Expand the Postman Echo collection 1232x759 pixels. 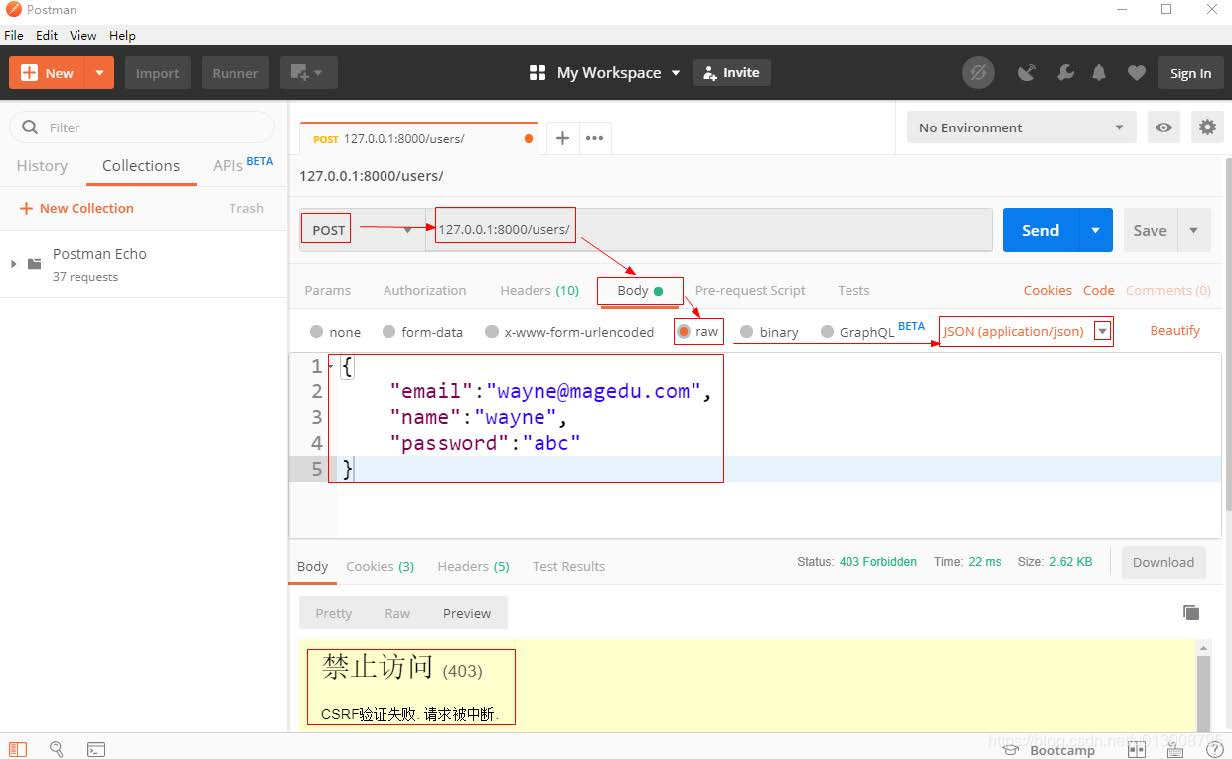pyautogui.click(x=14, y=264)
